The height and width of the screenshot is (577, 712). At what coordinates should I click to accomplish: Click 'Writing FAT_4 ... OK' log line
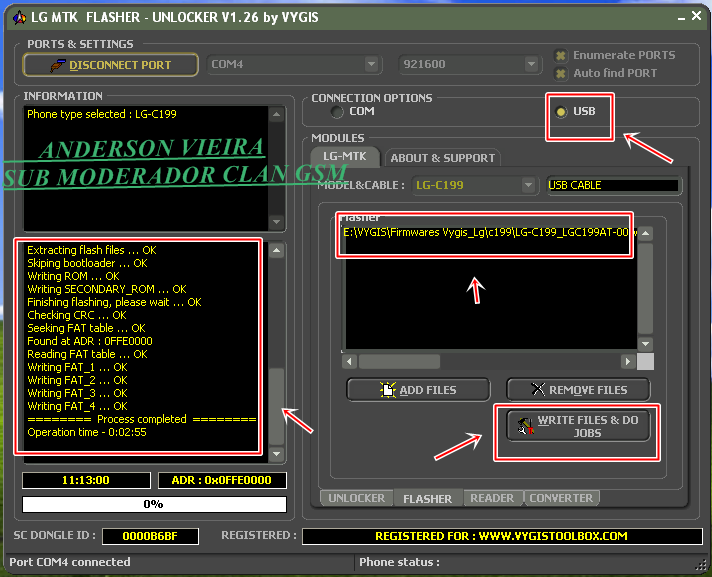tap(77, 406)
